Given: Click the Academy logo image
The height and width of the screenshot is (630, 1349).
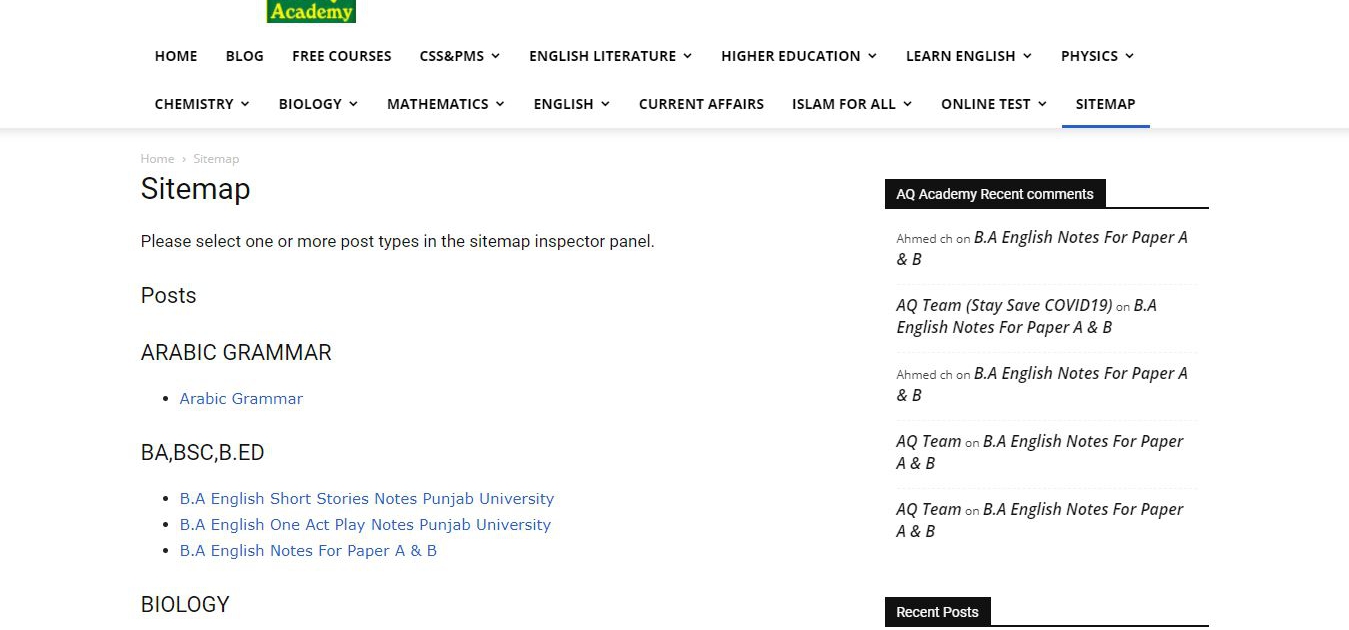Looking at the screenshot, I should pyautogui.click(x=311, y=11).
